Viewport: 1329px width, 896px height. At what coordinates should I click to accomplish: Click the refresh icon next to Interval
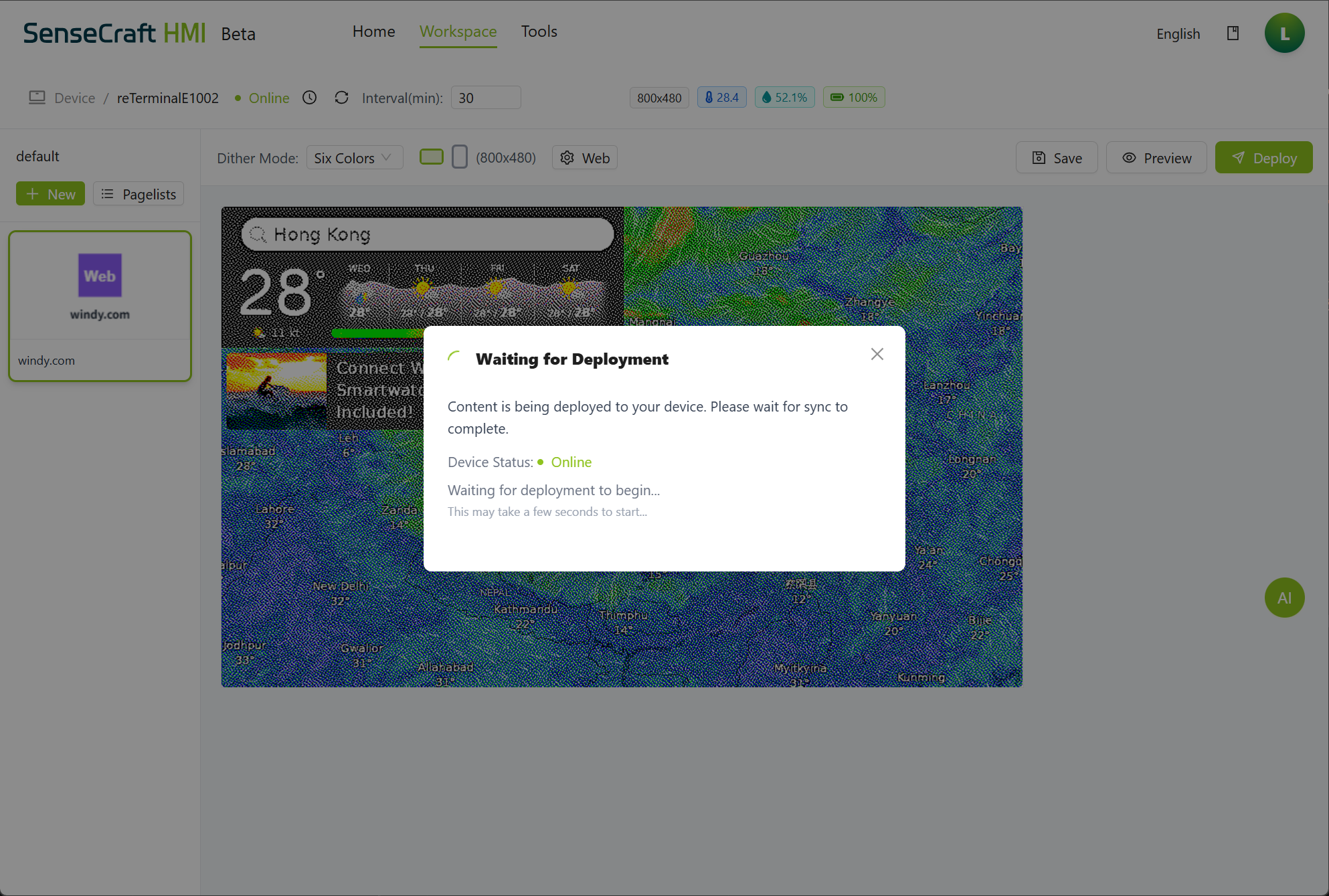pyautogui.click(x=341, y=98)
